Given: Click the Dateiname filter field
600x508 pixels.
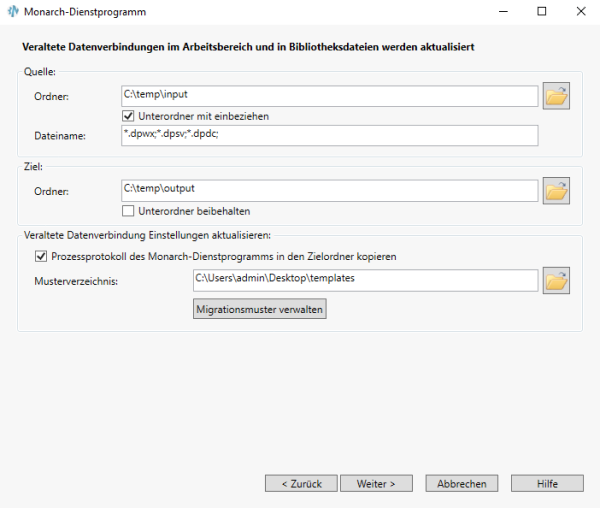Looking at the screenshot, I should (329, 135).
